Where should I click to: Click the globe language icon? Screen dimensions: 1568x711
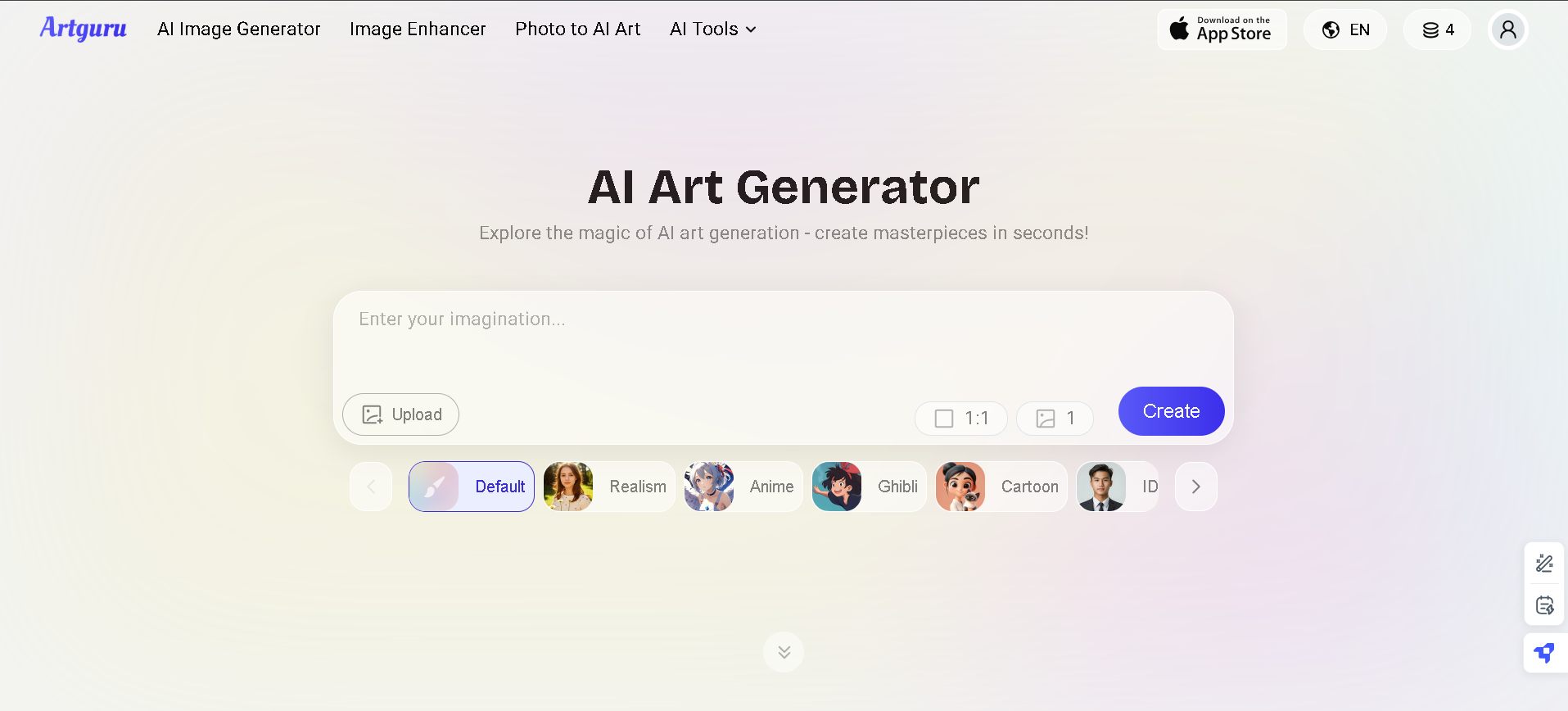tap(1331, 30)
